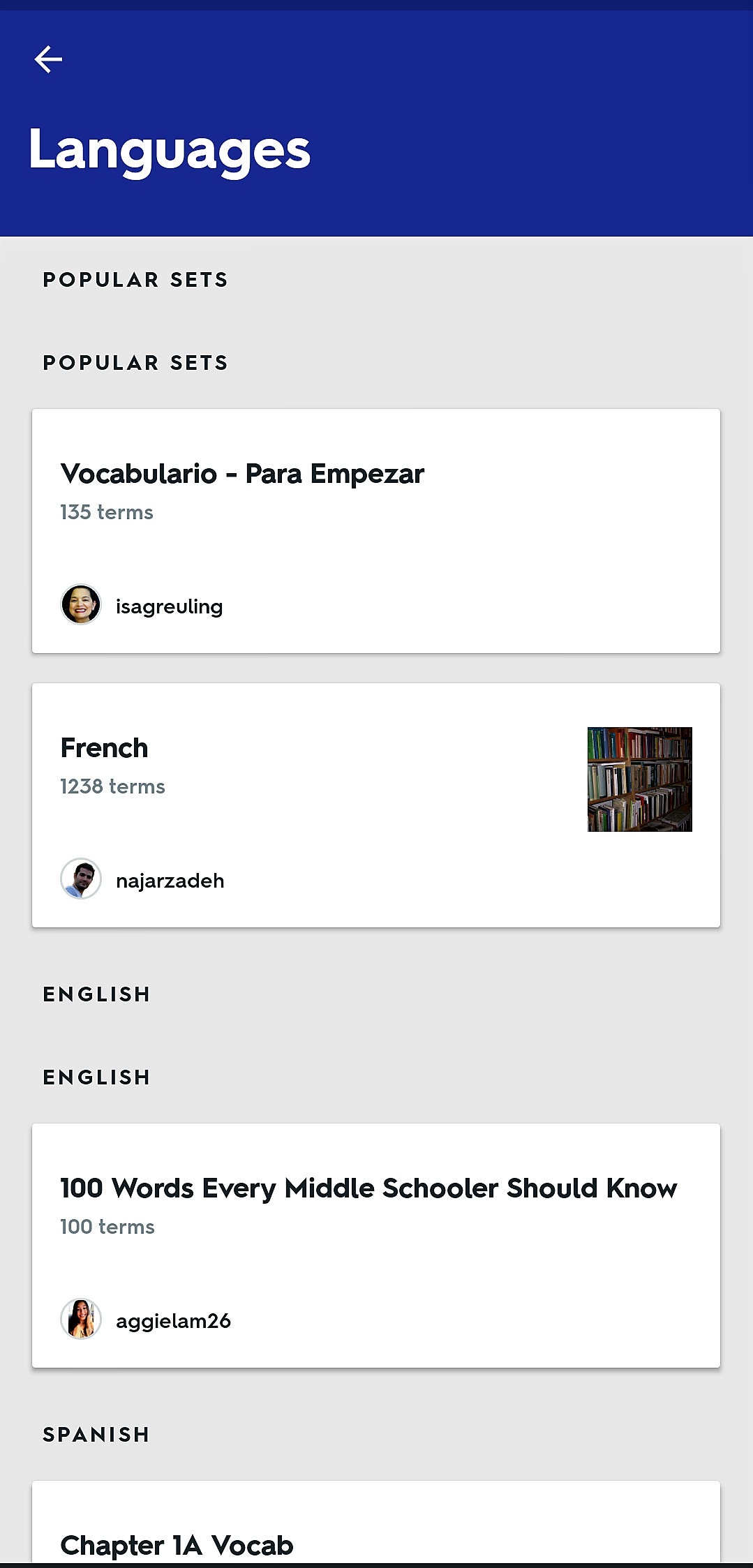Tap the 135 terms count label
Screen dimensions: 753x1568
(106, 512)
